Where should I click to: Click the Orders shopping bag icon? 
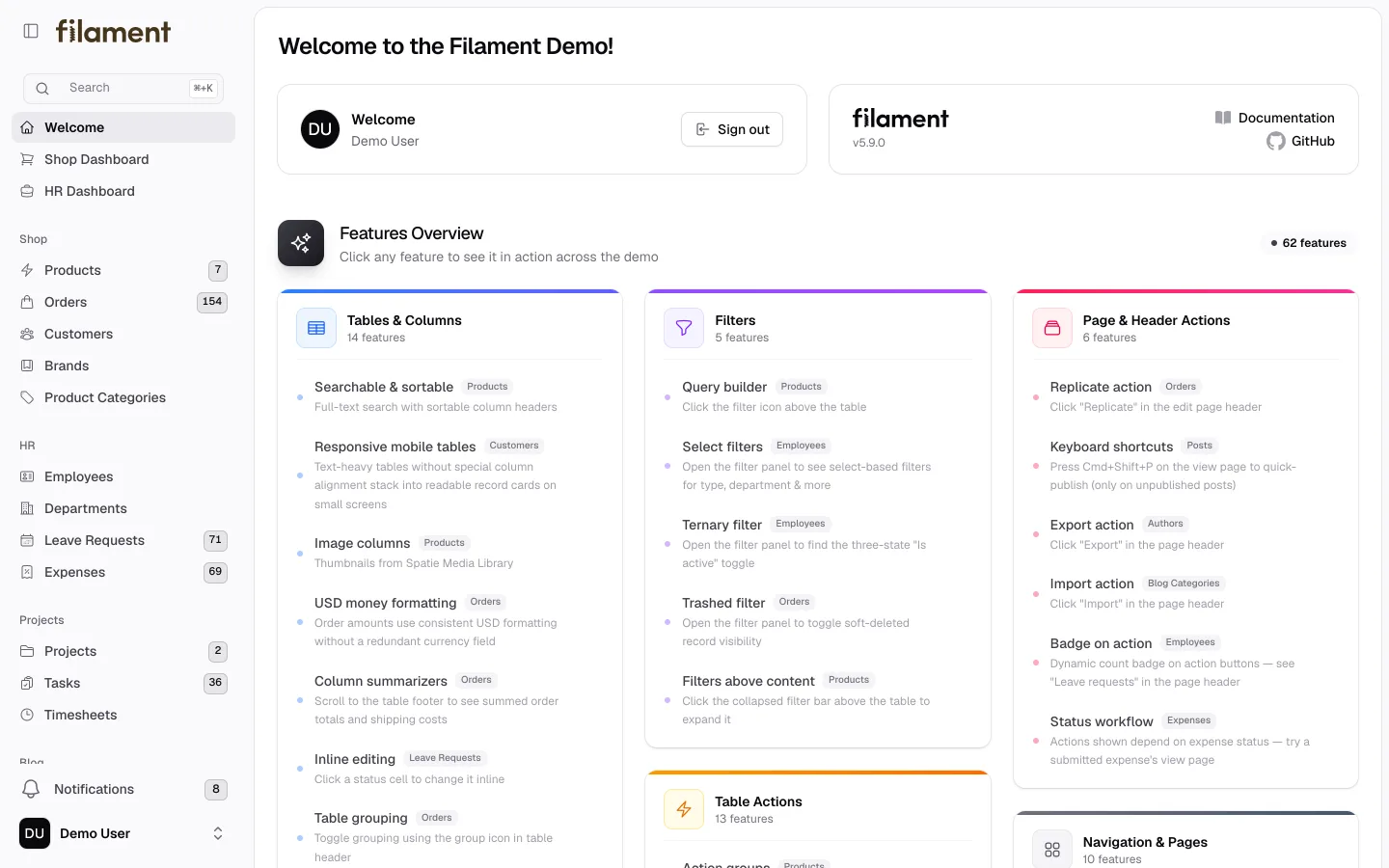(x=27, y=302)
